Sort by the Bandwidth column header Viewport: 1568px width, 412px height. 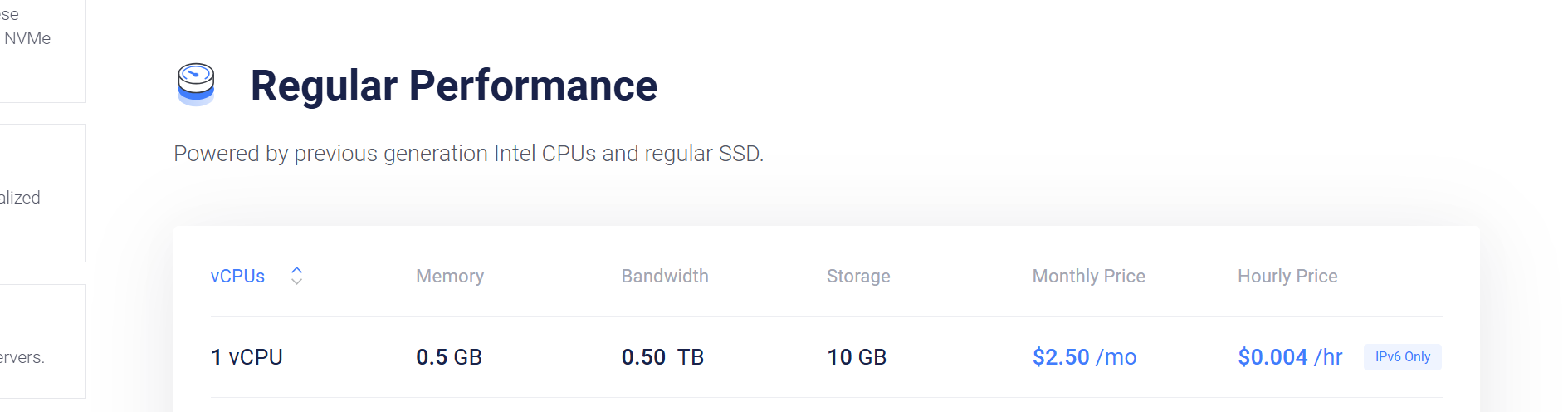[x=664, y=276]
